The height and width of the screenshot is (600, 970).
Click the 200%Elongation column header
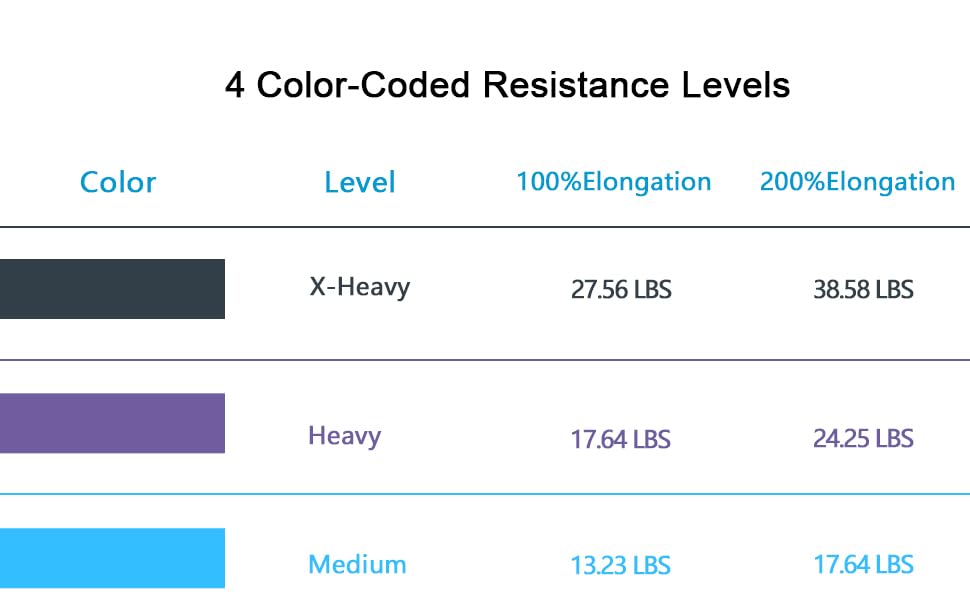point(857,182)
